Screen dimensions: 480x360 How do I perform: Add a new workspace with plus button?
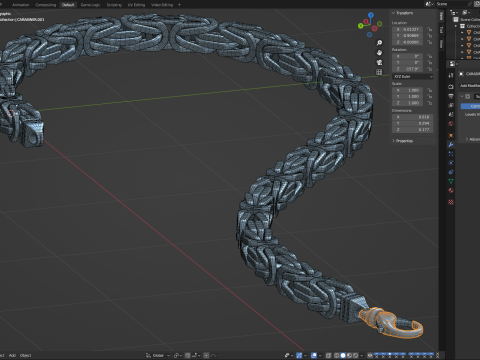click(x=179, y=5)
